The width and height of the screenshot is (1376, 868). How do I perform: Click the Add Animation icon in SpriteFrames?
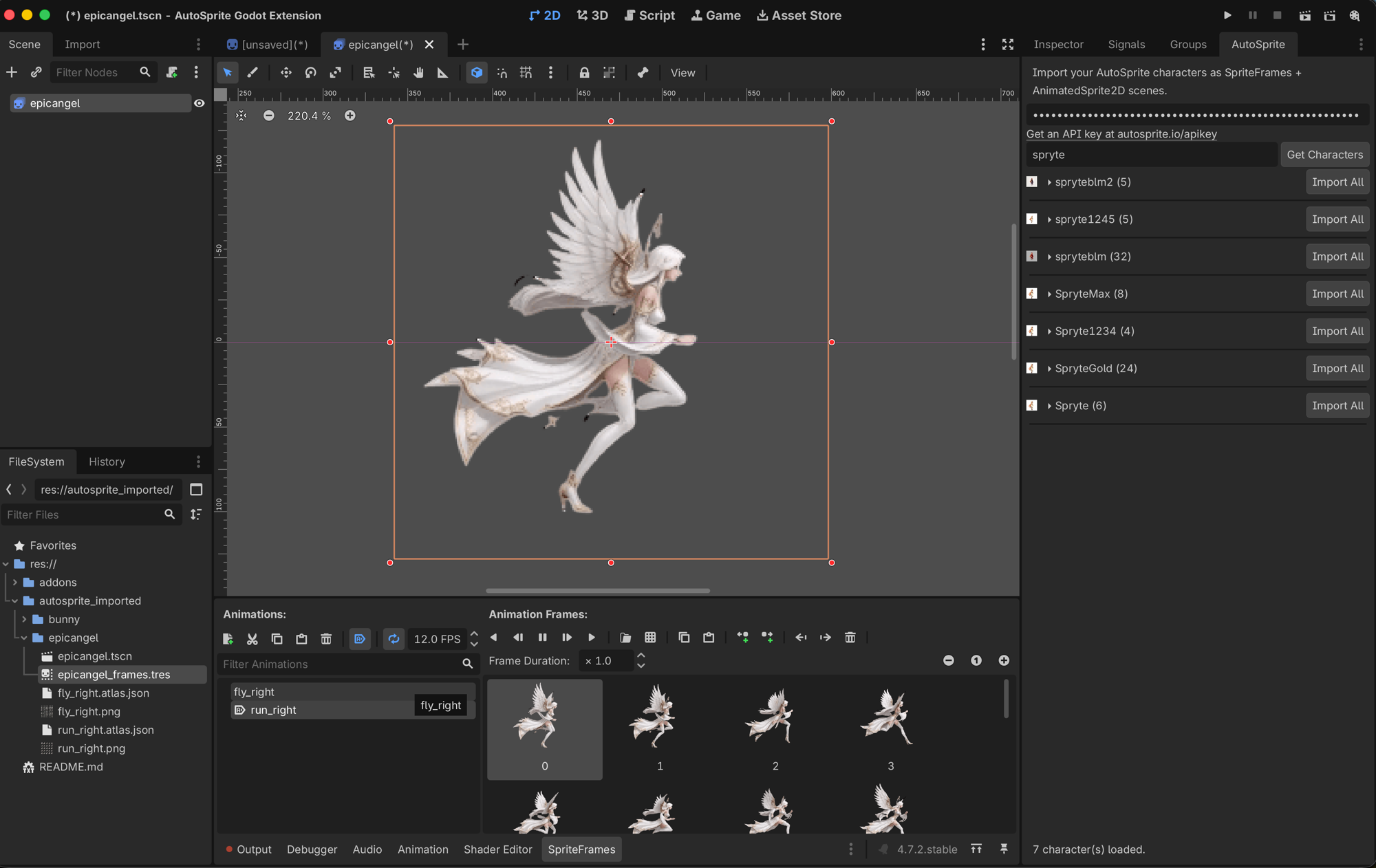click(228, 639)
